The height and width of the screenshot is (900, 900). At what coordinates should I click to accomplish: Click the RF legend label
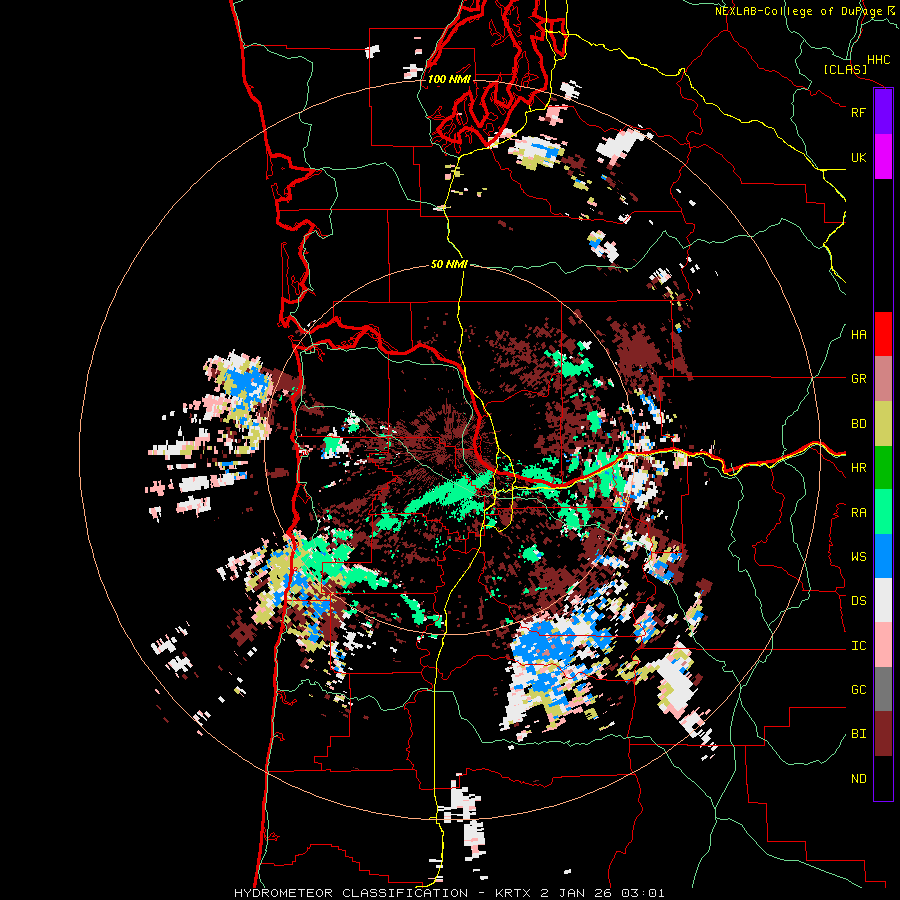(858, 112)
